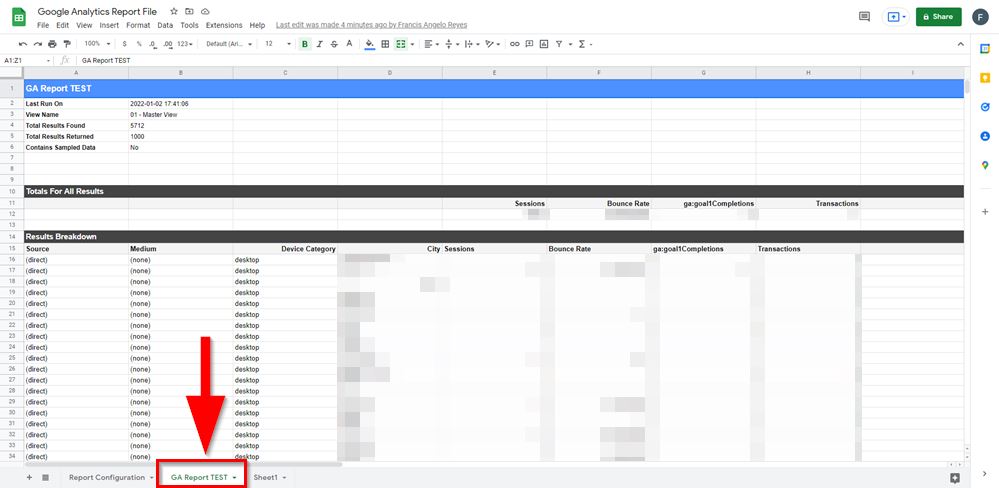Hide the menus with caret

point(961,44)
